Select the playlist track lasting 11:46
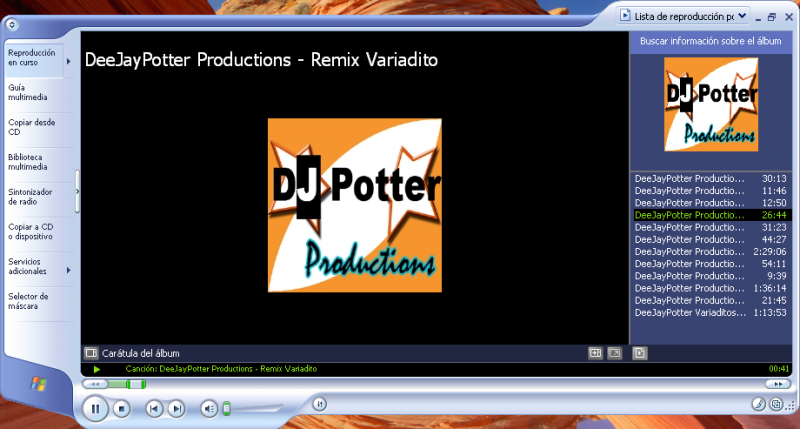Image resolution: width=800 pixels, height=429 pixels. pyautogui.click(x=711, y=191)
